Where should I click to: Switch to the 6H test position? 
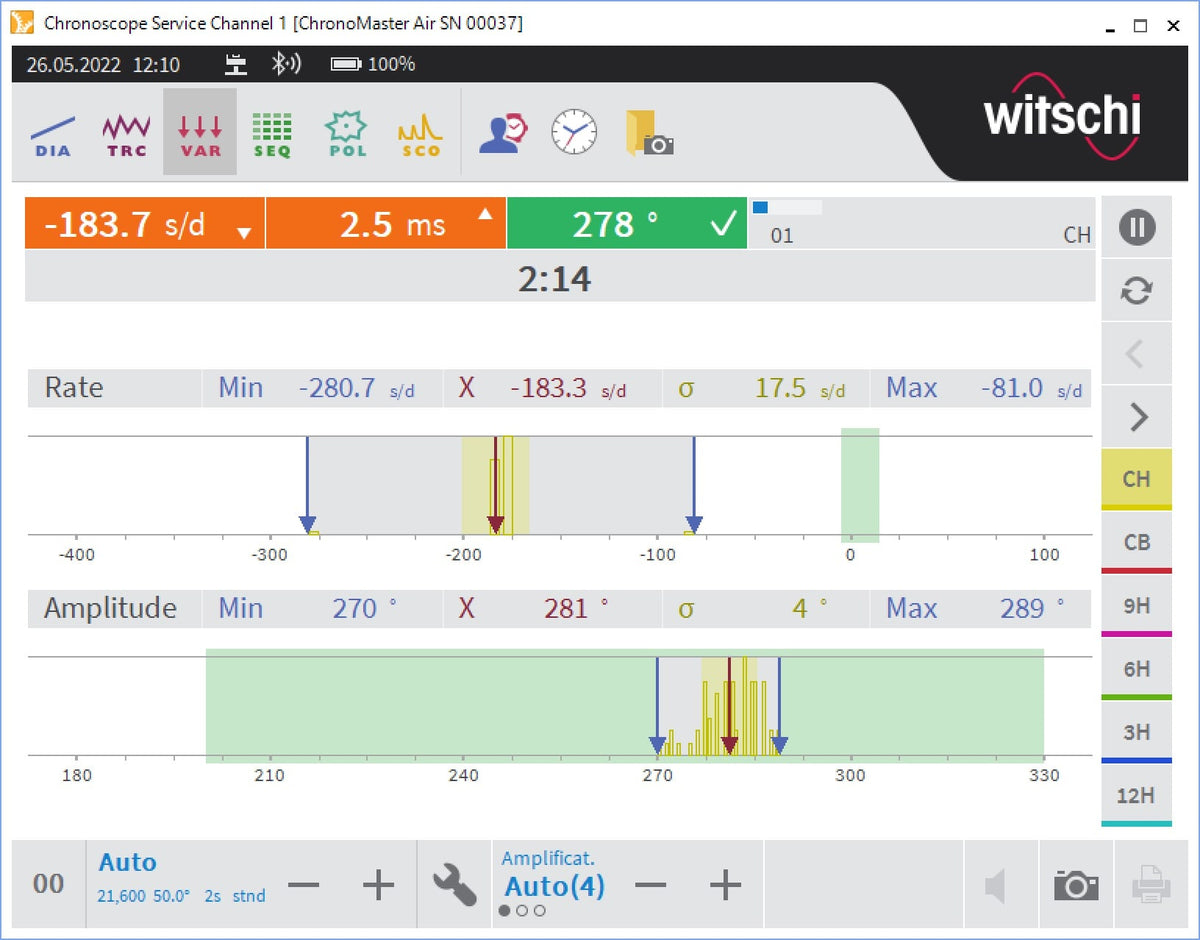pos(1136,669)
